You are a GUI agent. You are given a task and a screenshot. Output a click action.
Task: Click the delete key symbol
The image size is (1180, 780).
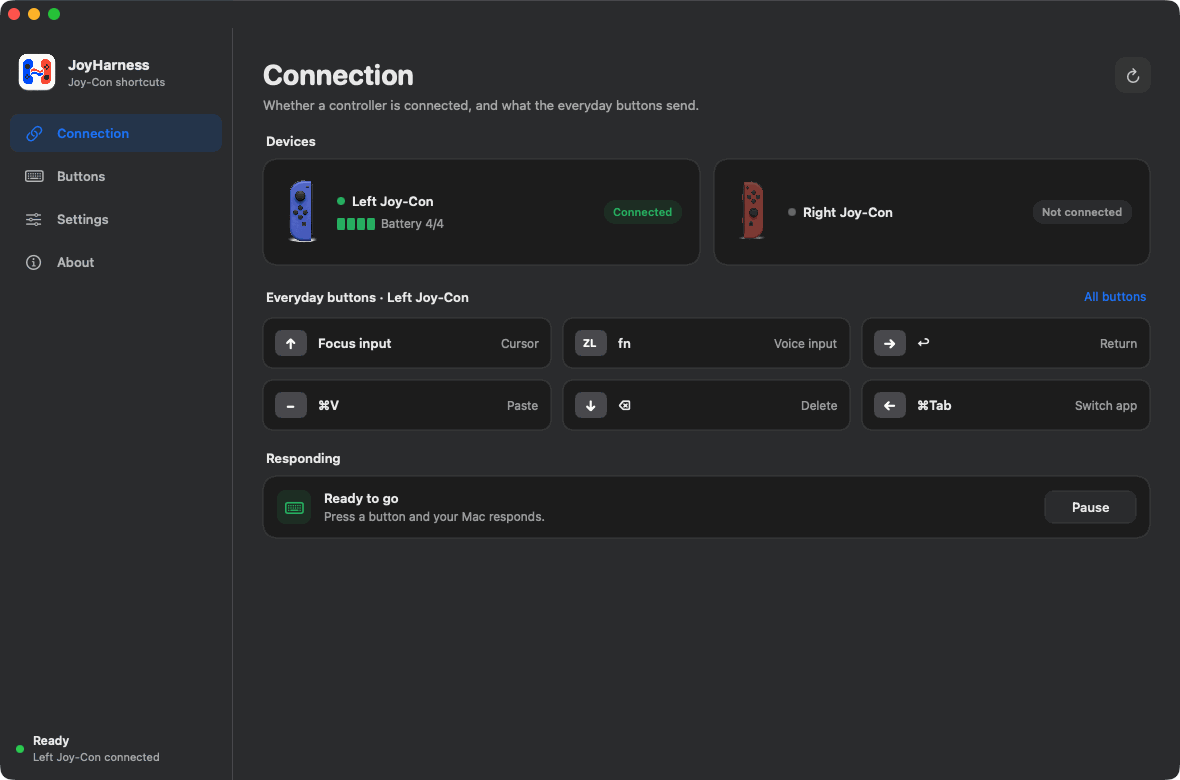(625, 405)
